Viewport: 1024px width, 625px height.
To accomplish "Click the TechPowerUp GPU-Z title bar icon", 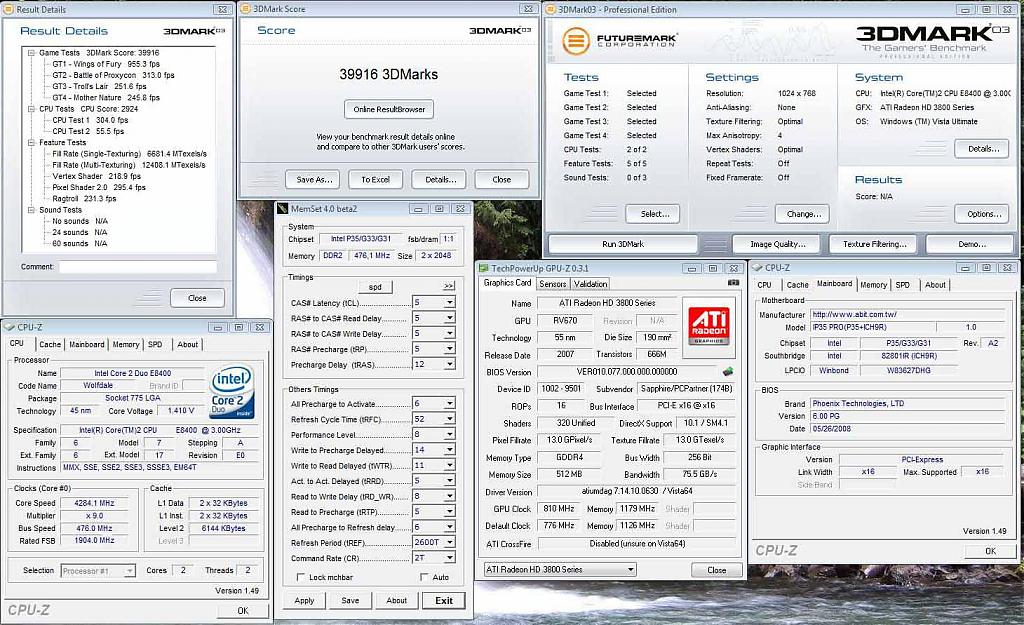I will point(484,268).
